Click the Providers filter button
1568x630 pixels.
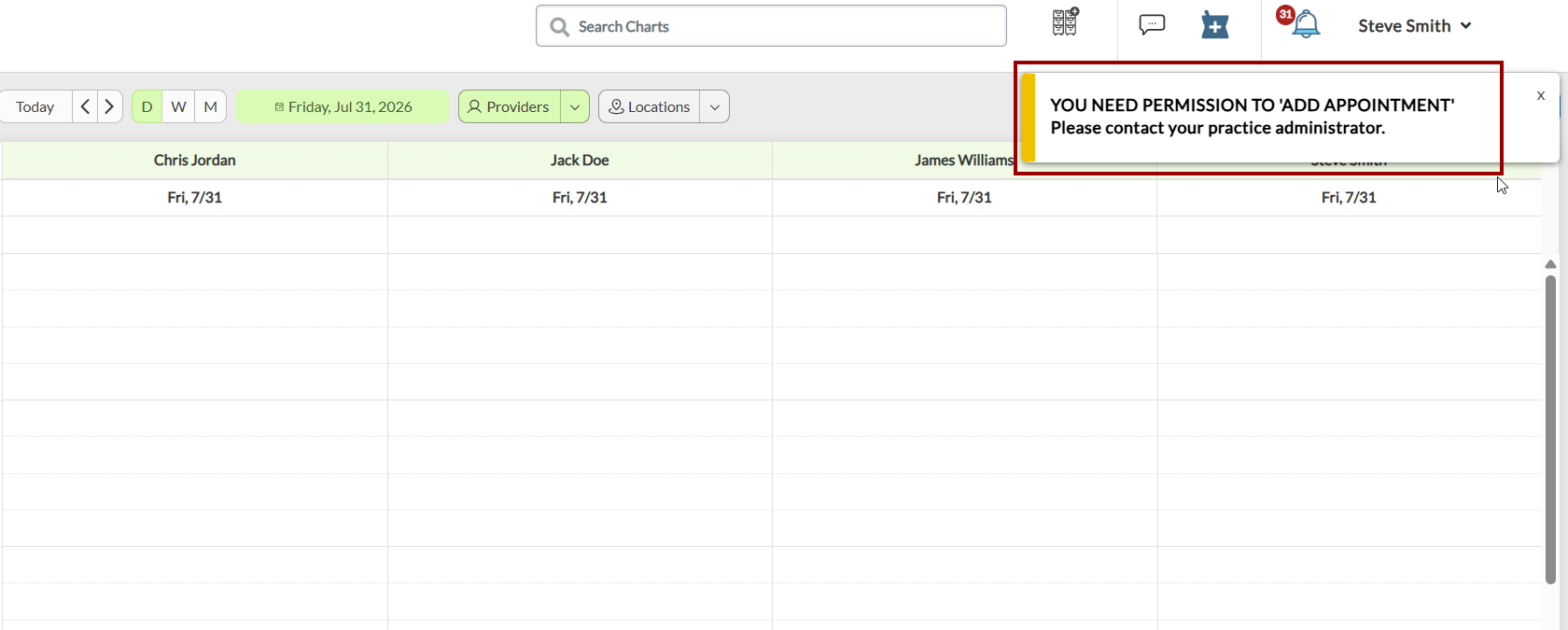[x=510, y=106]
